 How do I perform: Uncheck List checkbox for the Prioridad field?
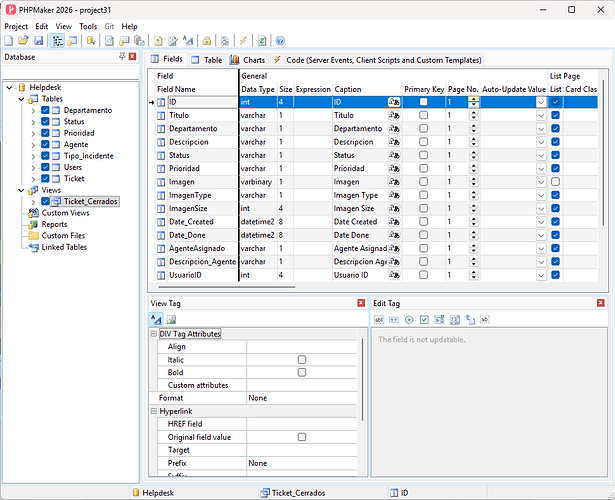[555, 169]
